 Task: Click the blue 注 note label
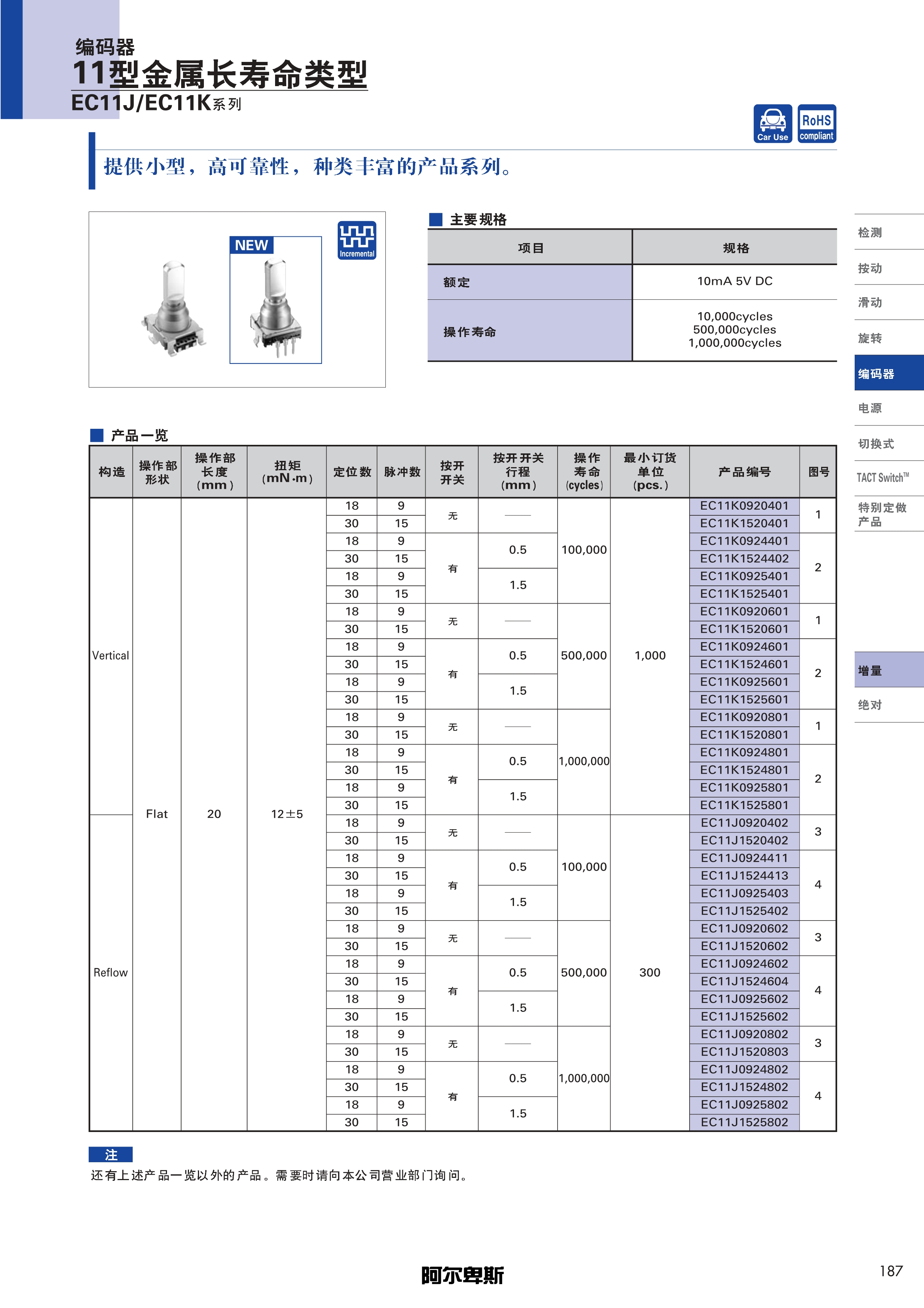tap(111, 1155)
